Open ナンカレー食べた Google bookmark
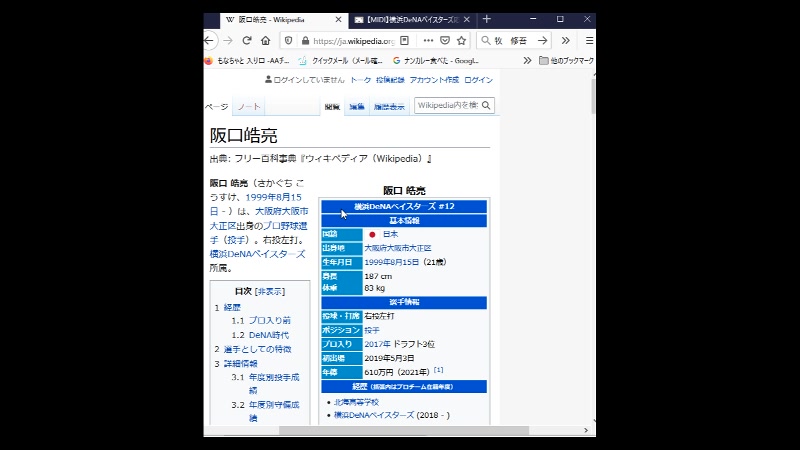Viewport: 800px width, 450px height. [x=435, y=60]
